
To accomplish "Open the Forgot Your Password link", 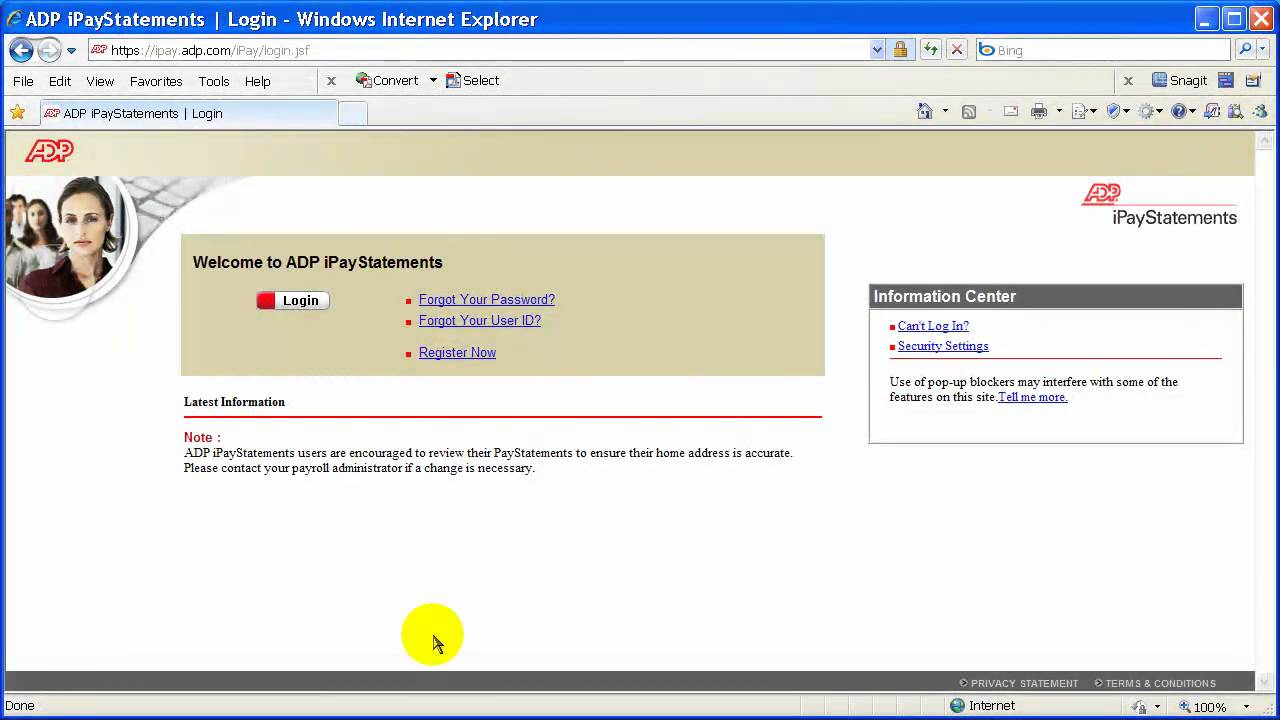I will coord(487,300).
